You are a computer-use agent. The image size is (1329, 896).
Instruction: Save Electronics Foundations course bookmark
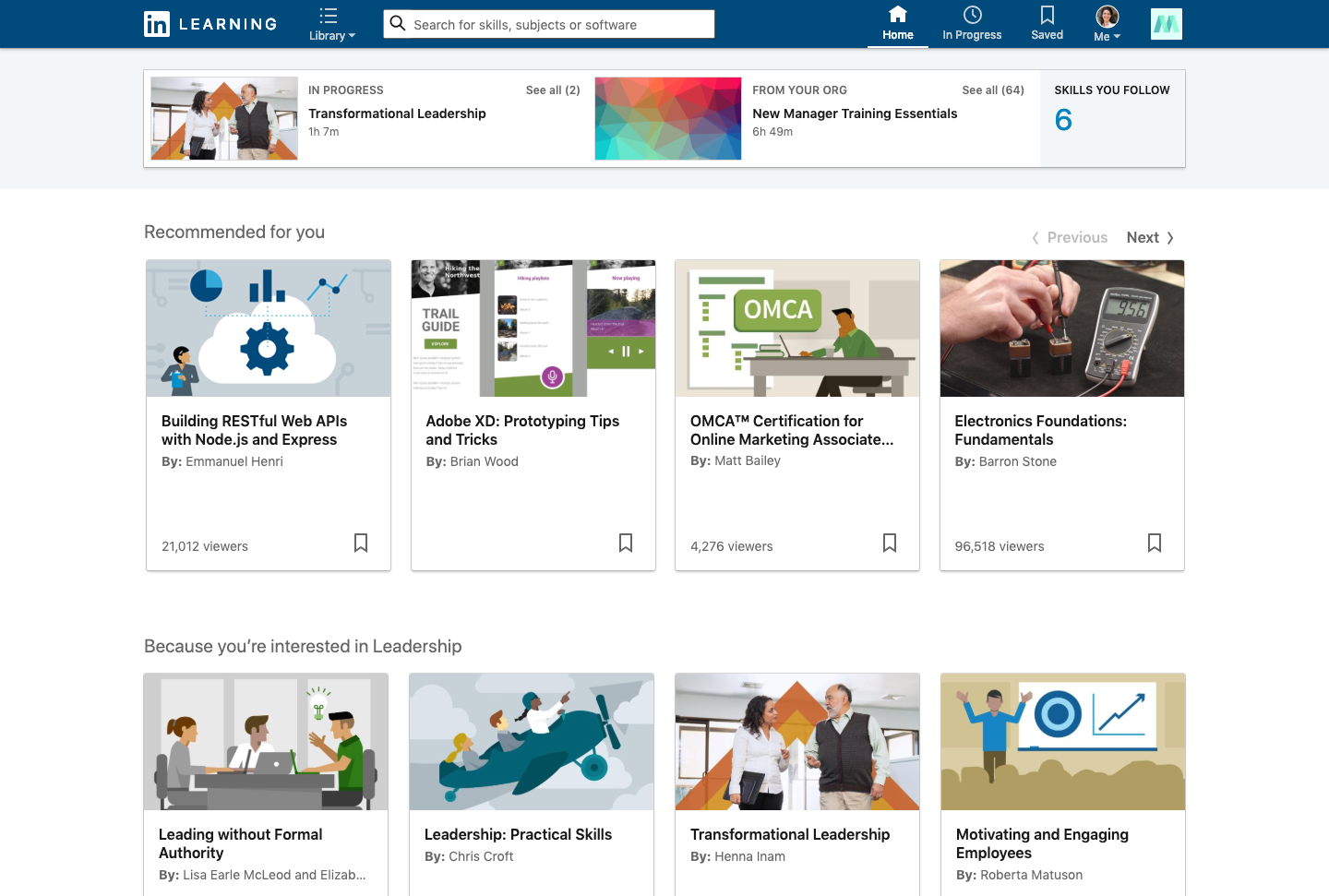[1155, 543]
